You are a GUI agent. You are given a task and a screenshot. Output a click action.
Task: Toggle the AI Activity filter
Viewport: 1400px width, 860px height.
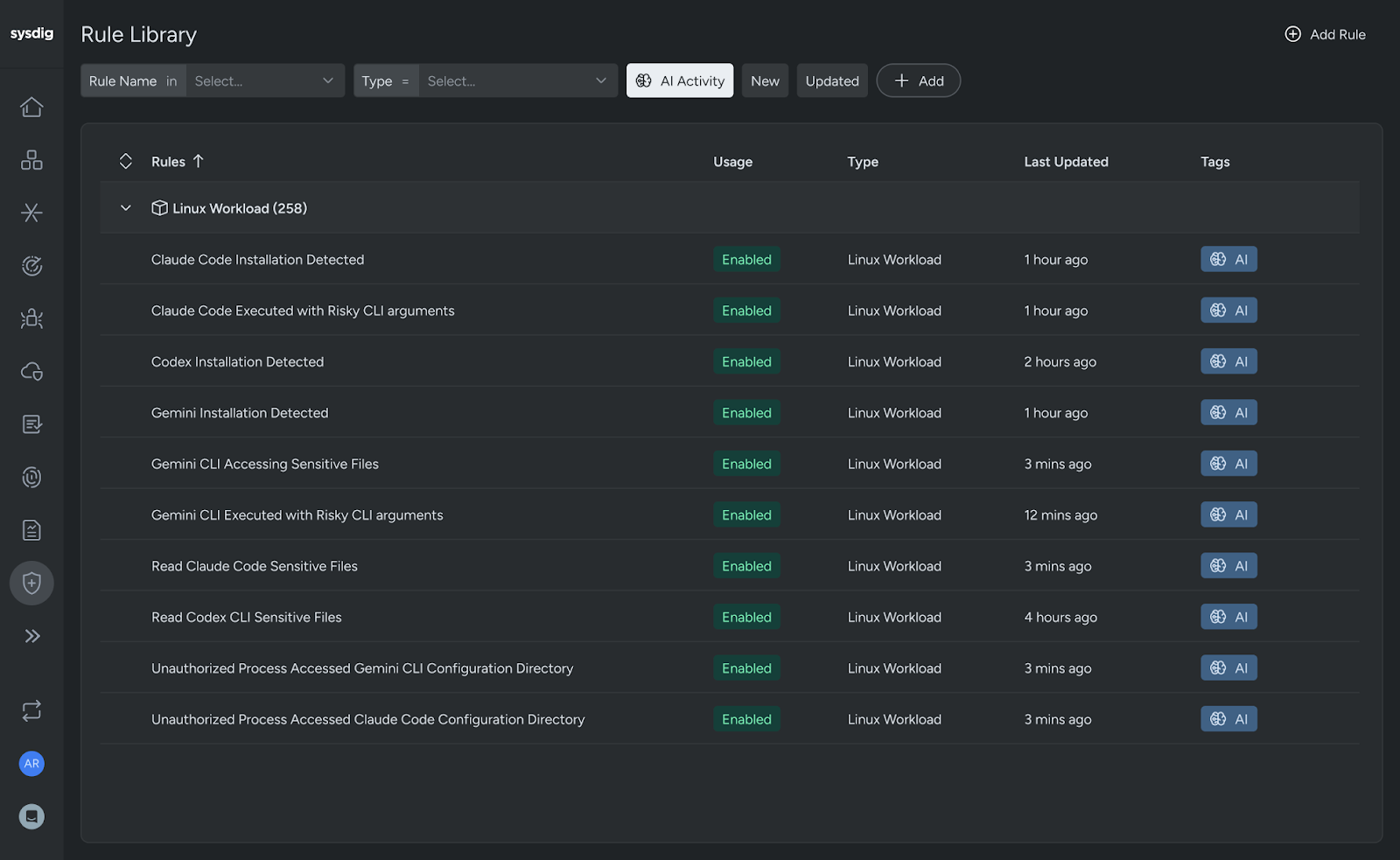pos(680,80)
